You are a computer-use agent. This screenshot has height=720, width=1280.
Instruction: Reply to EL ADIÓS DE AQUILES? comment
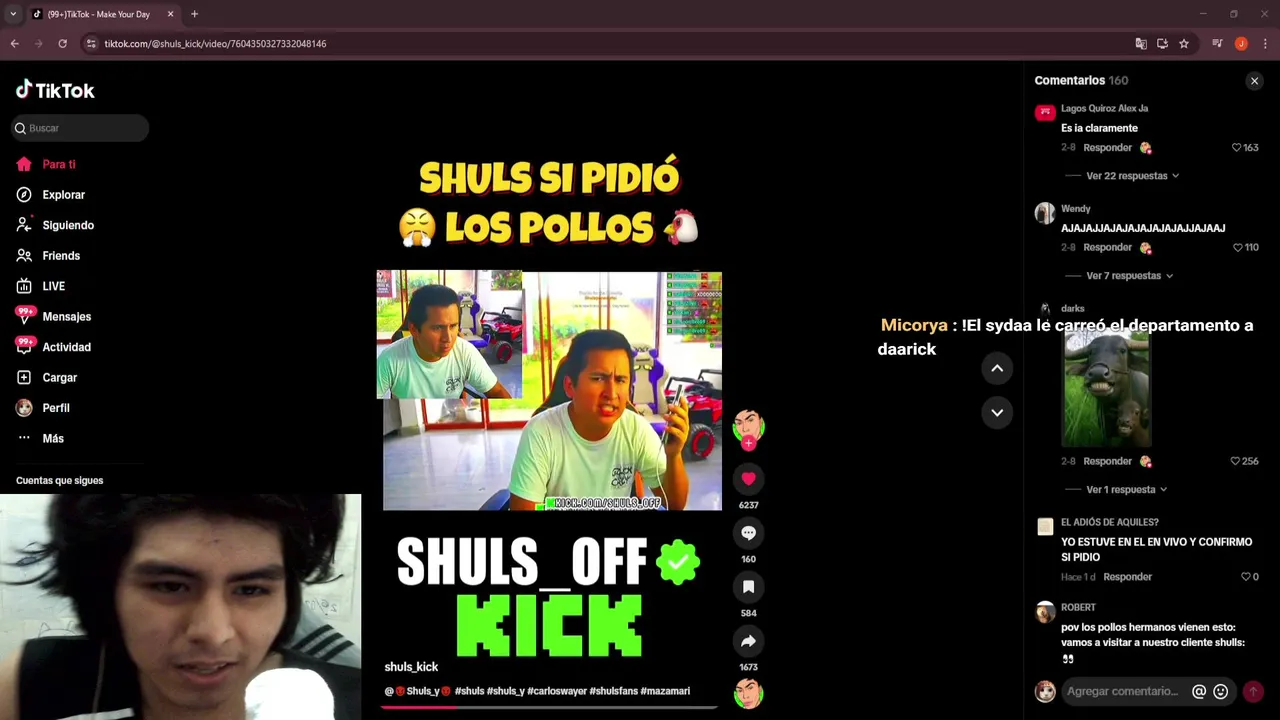(1127, 577)
